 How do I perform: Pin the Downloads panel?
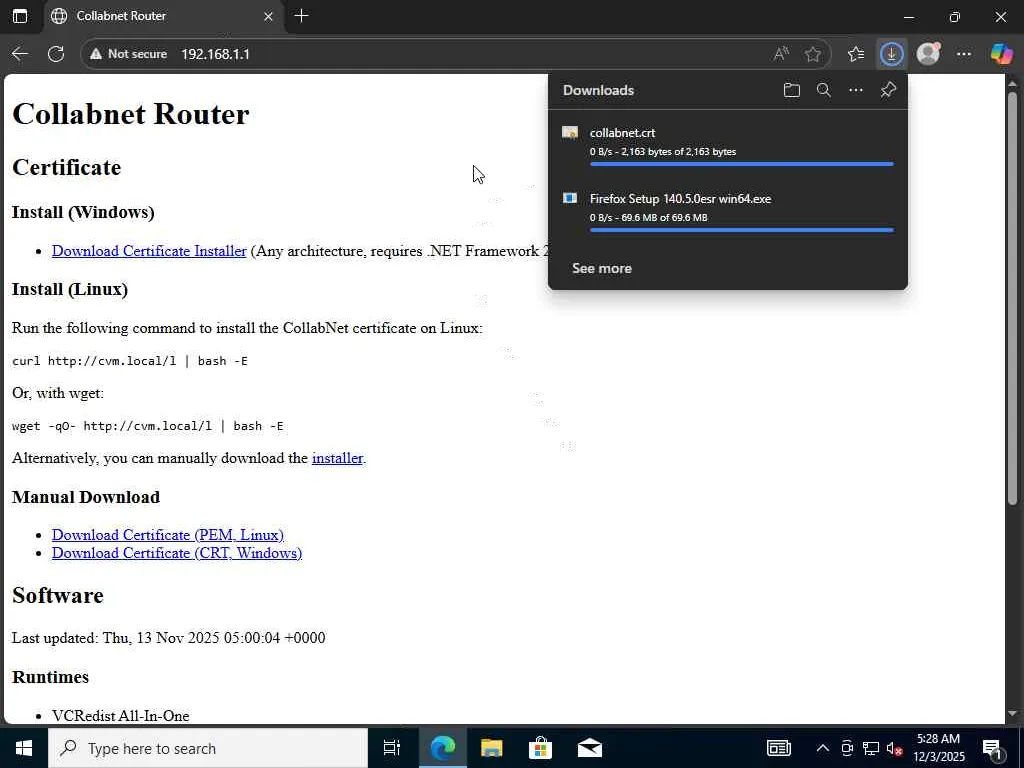(x=888, y=90)
